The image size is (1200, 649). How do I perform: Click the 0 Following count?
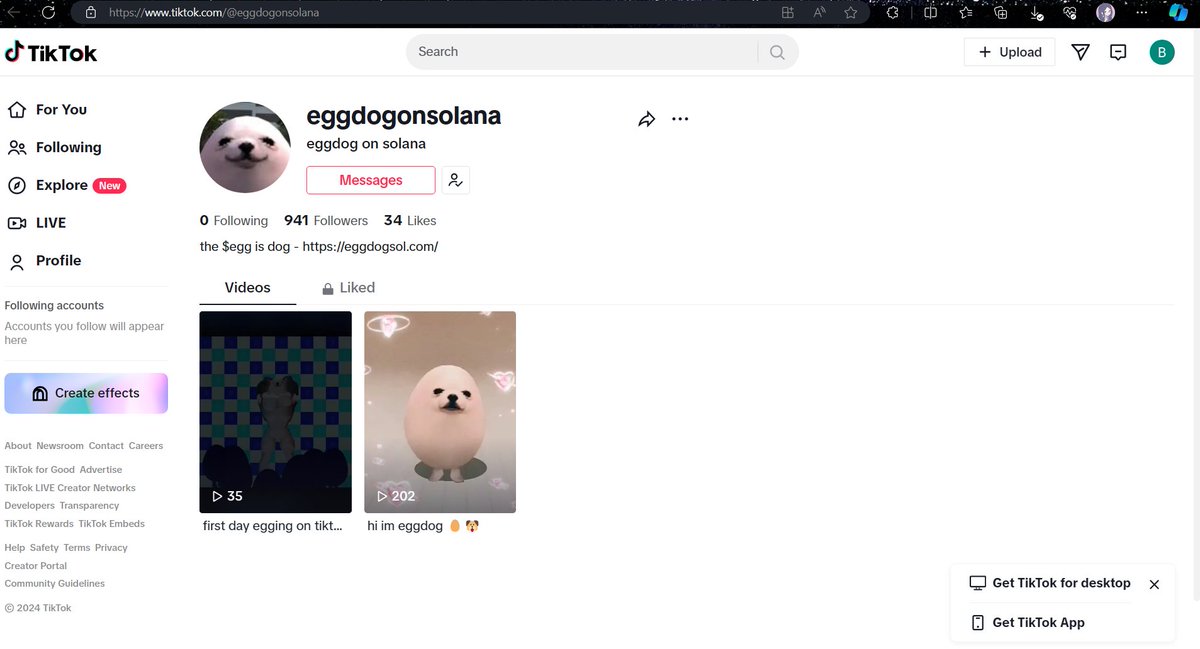pos(234,220)
